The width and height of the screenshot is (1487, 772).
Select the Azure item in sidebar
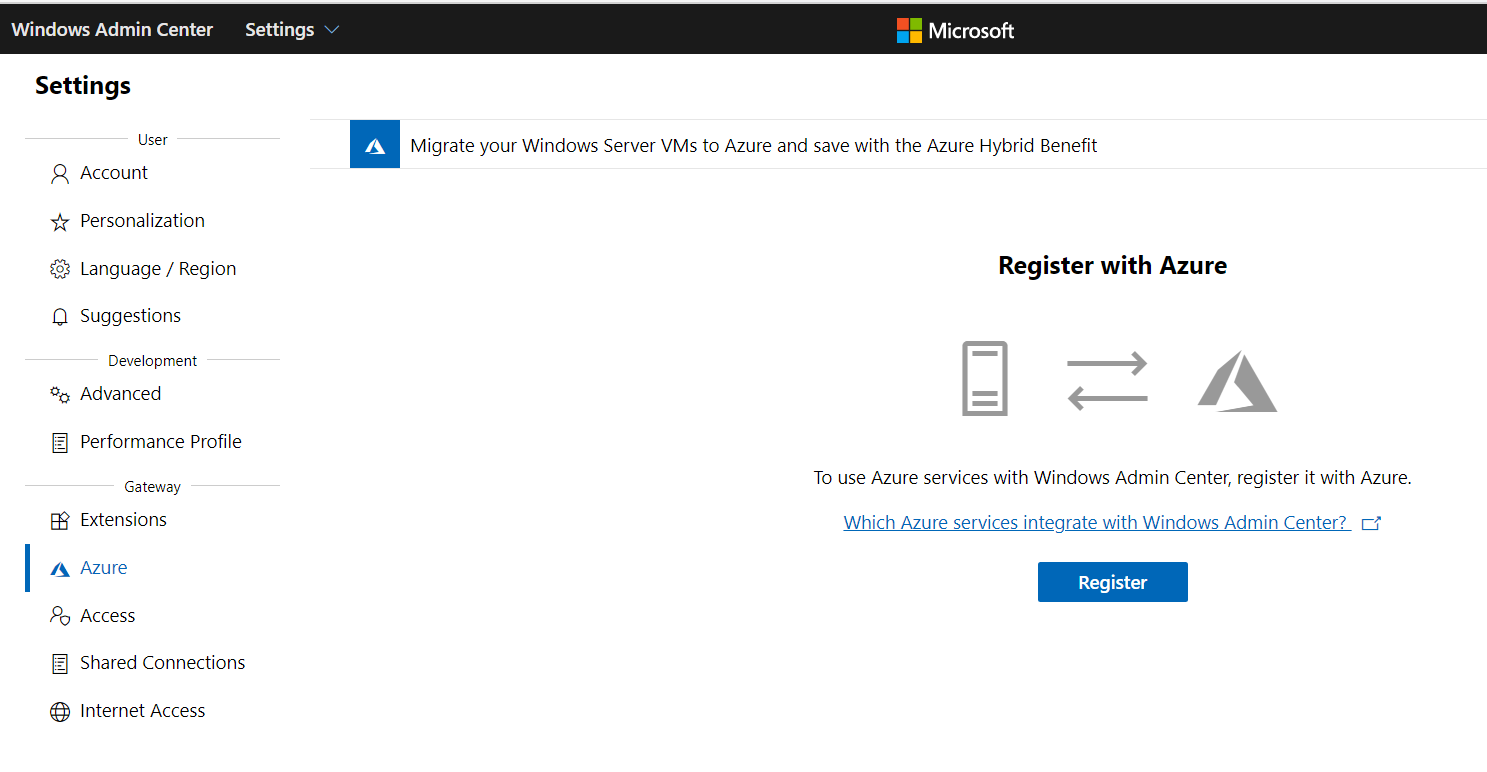[x=104, y=568]
